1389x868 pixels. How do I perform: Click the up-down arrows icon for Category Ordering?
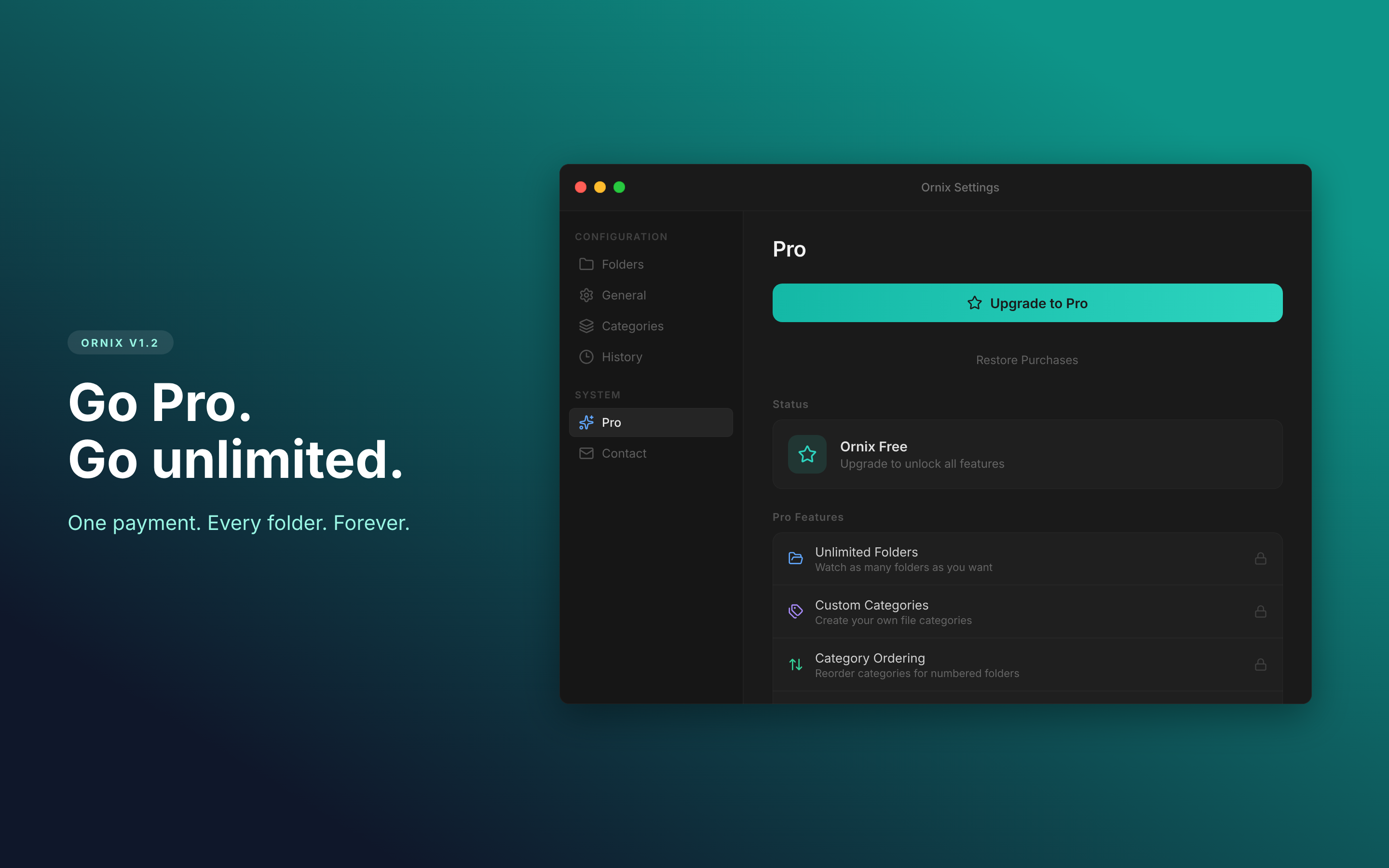tap(795, 664)
